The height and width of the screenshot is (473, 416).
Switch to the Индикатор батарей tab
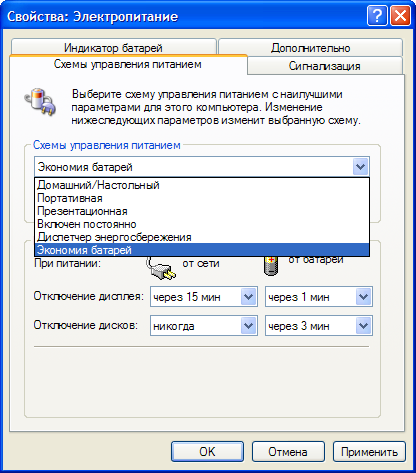click(113, 47)
